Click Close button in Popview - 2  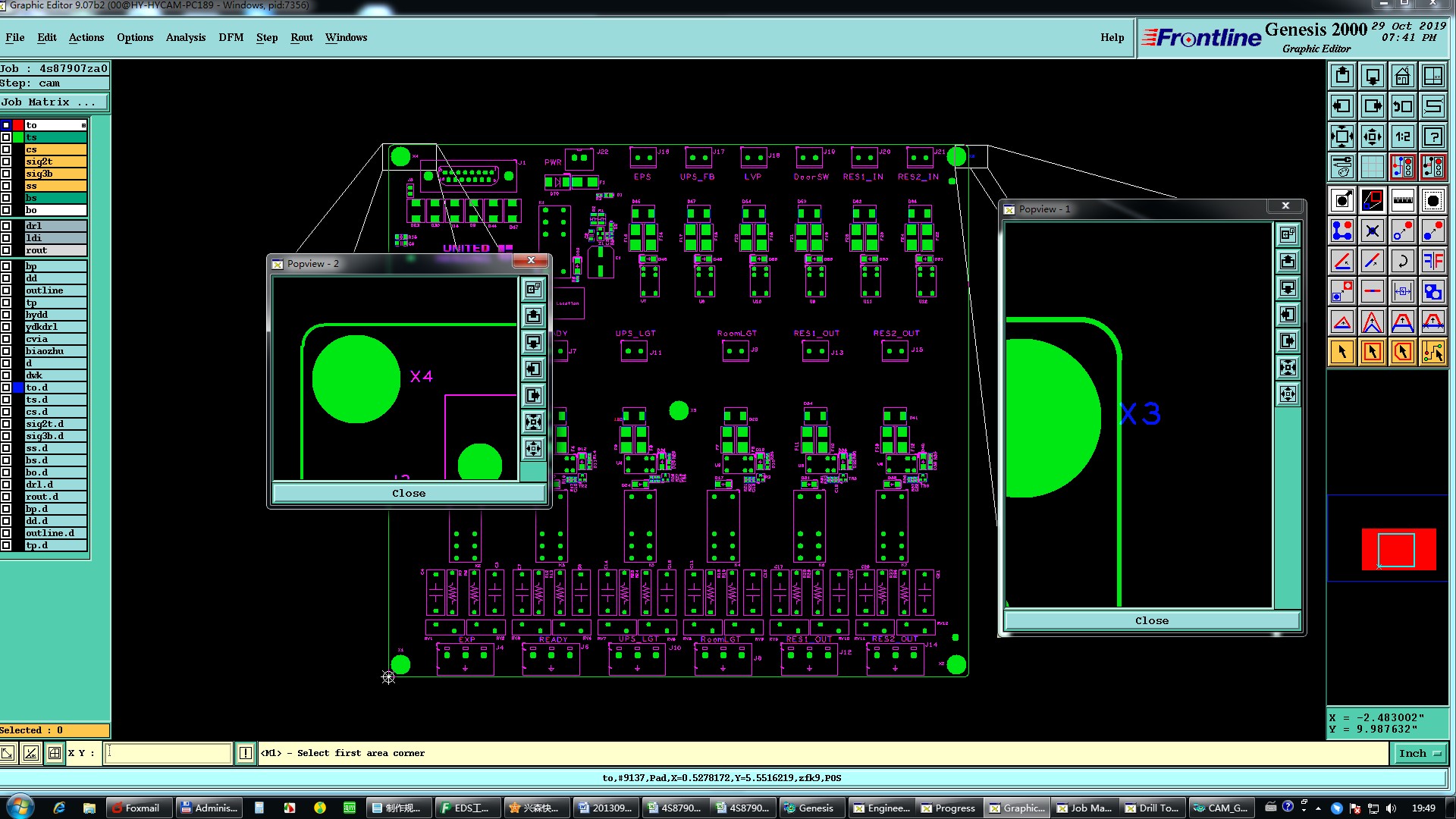click(x=409, y=493)
